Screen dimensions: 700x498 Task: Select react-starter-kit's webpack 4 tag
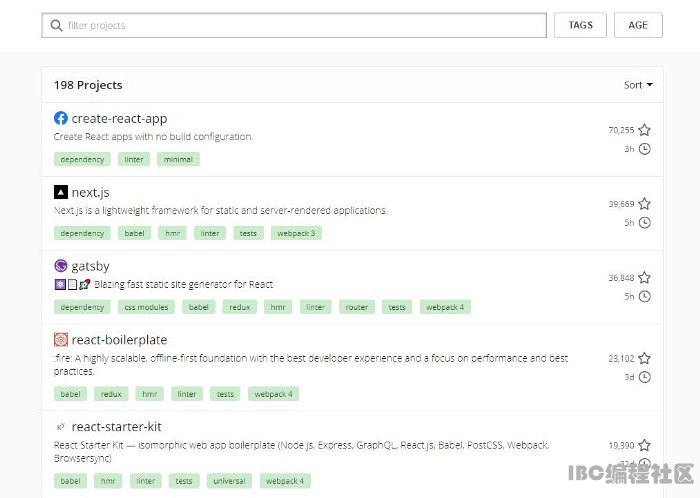click(285, 481)
